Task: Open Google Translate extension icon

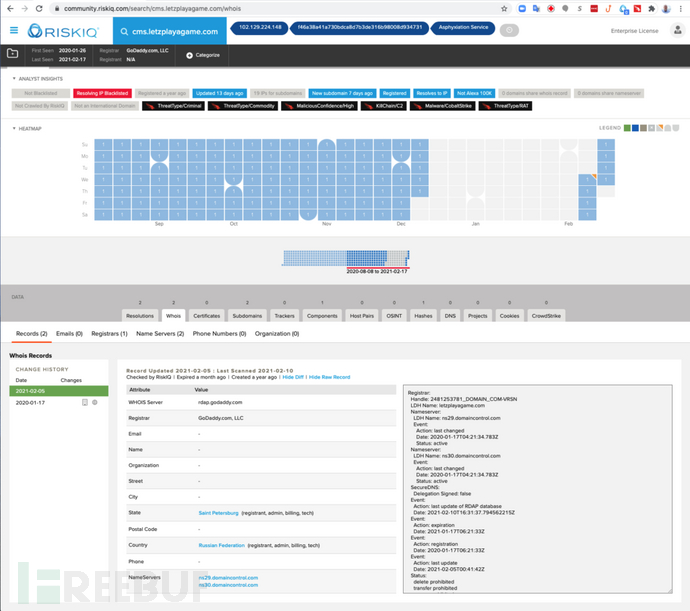Action: (x=536, y=8)
